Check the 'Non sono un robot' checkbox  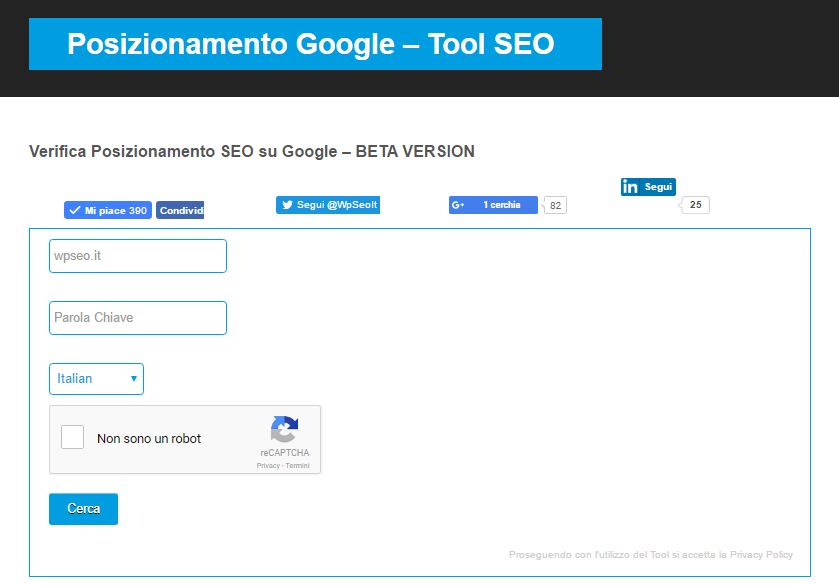[x=71, y=437]
